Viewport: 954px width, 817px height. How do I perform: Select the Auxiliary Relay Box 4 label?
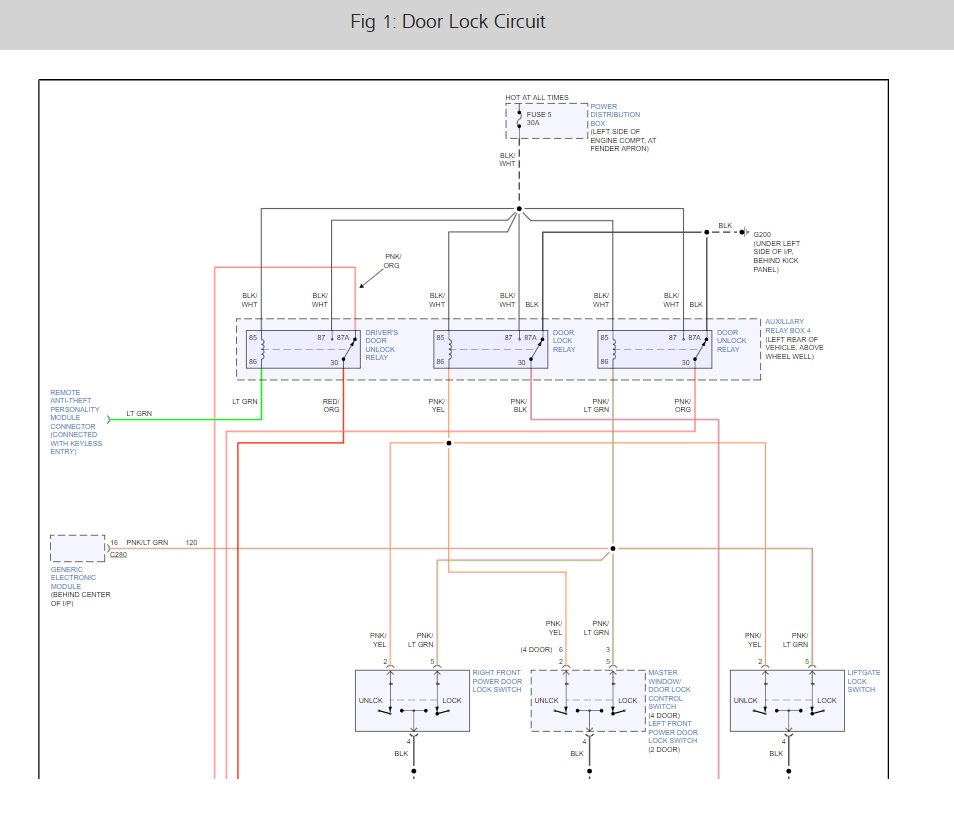787,326
